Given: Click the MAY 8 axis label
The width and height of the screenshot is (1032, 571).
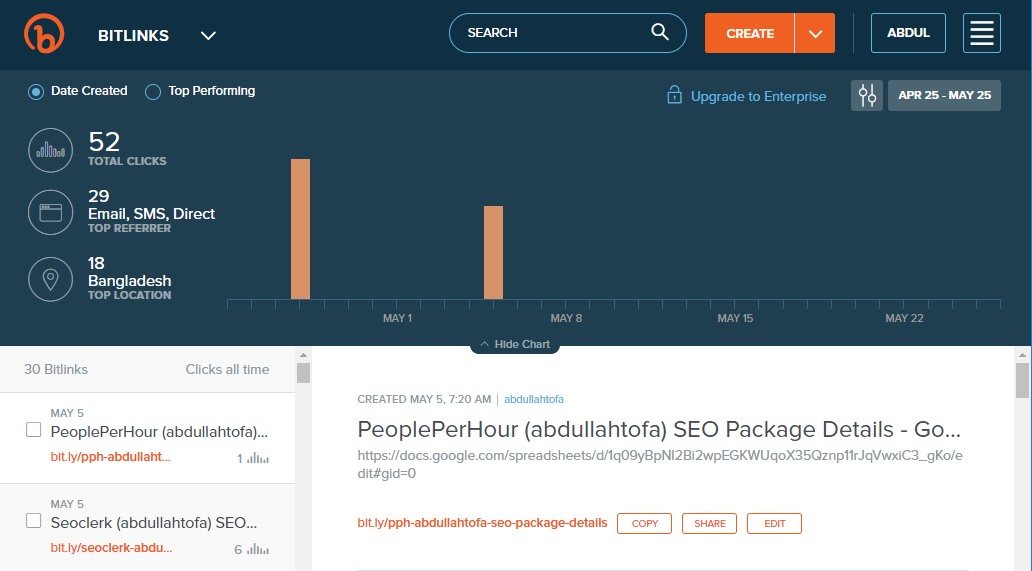Looking at the screenshot, I should pyautogui.click(x=566, y=318).
